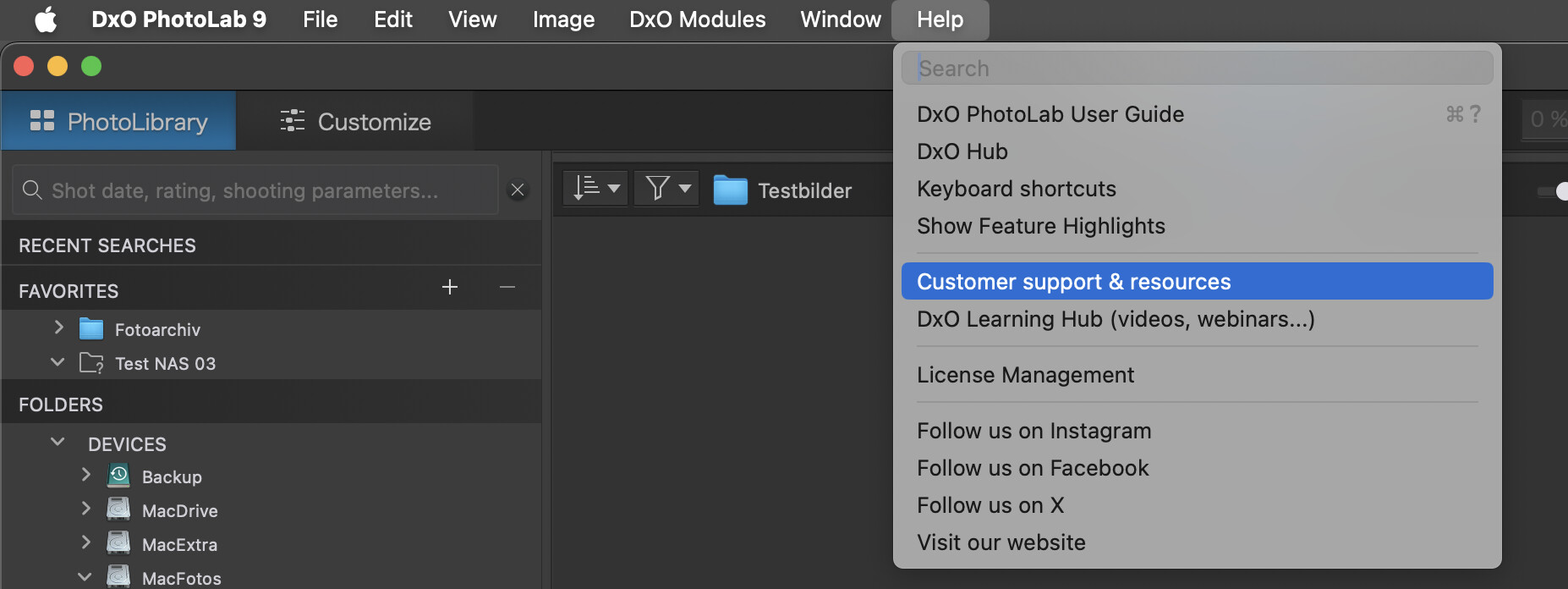This screenshot has width=1568, height=589.
Task: Open the Apple menu
Action: [46, 19]
